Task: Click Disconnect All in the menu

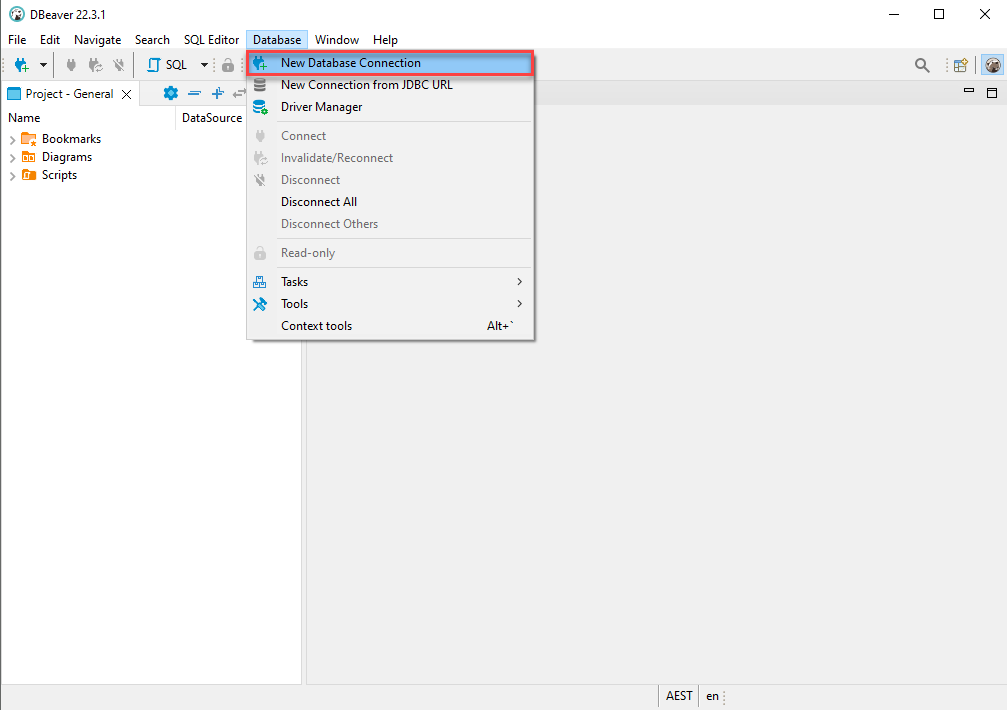Action: click(x=318, y=202)
